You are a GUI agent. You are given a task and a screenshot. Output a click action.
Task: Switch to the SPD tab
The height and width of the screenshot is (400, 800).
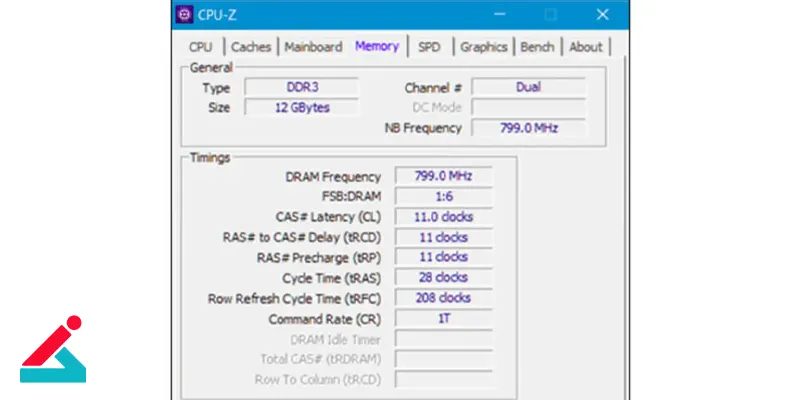429,47
